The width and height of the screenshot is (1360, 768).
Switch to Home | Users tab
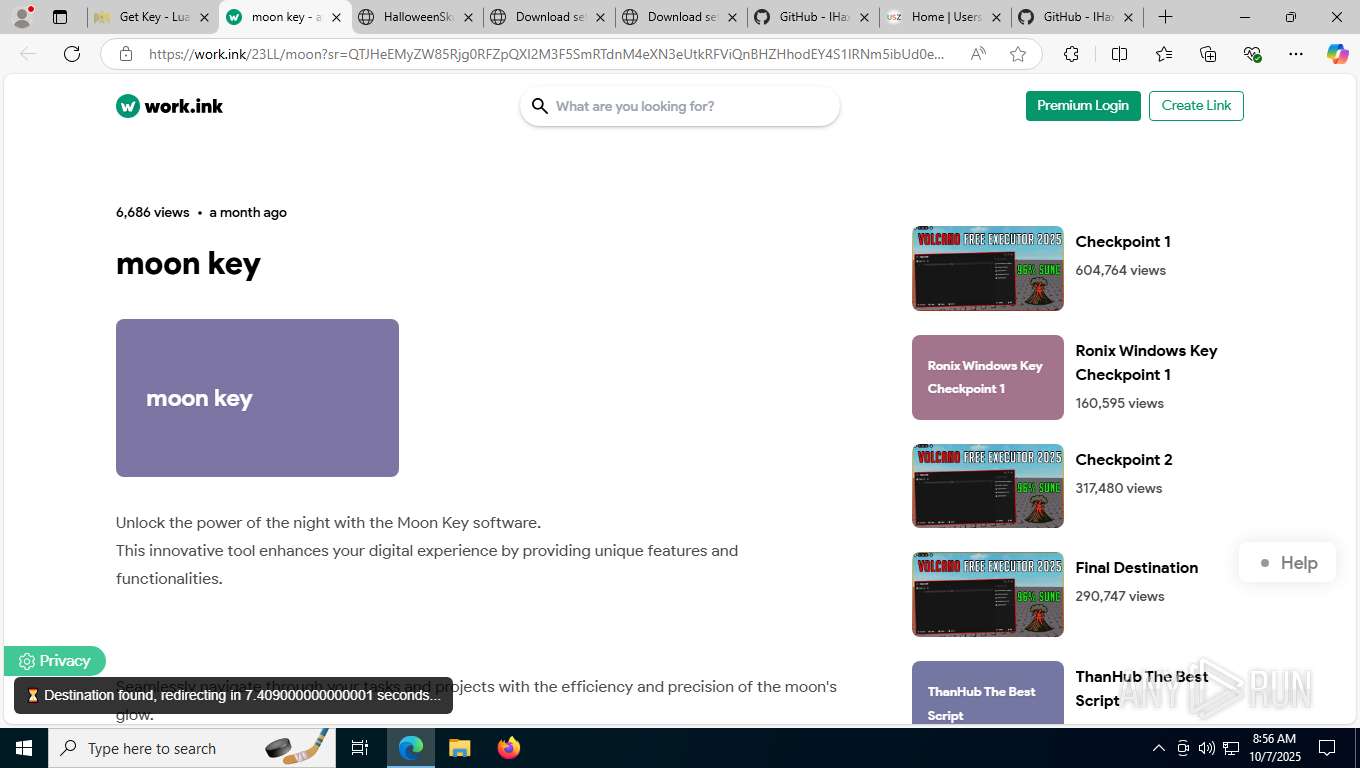[x=945, y=17]
